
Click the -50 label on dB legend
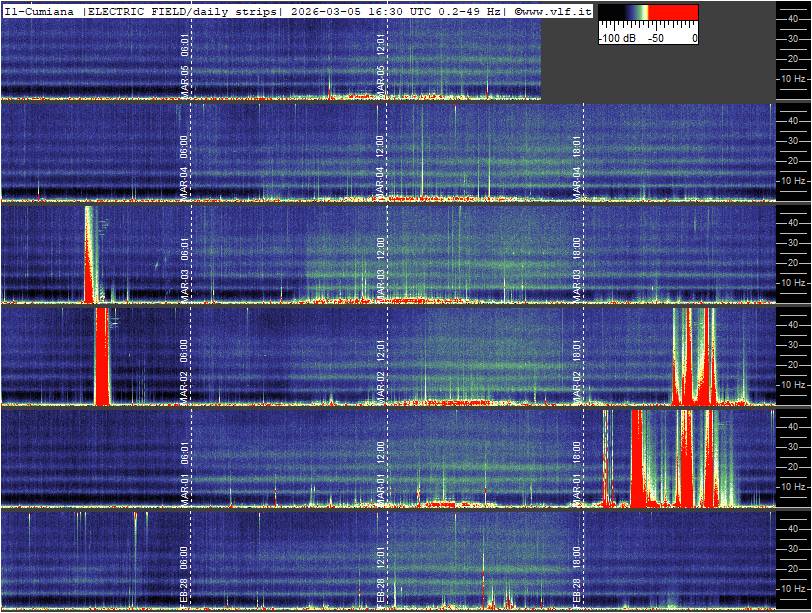(x=655, y=37)
